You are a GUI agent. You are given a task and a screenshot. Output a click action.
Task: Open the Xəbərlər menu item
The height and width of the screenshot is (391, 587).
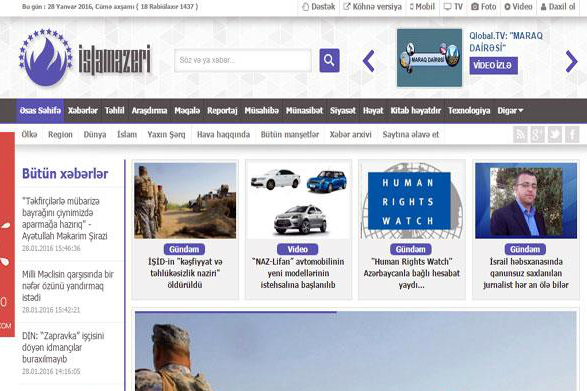click(83, 110)
